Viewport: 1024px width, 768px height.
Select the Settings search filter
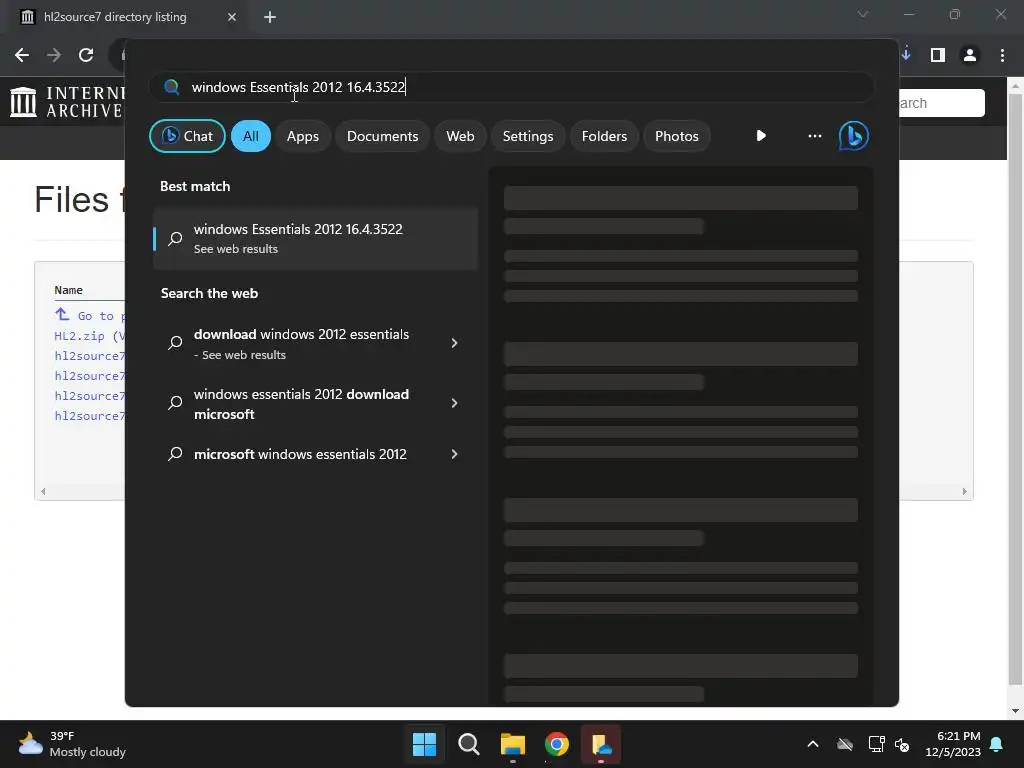(x=528, y=136)
